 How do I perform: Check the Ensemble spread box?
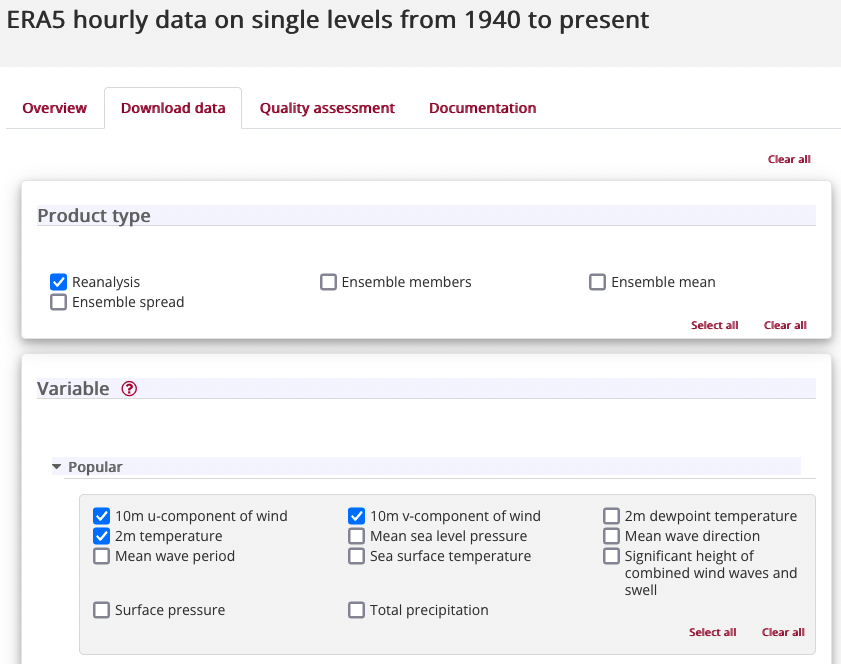pos(58,302)
